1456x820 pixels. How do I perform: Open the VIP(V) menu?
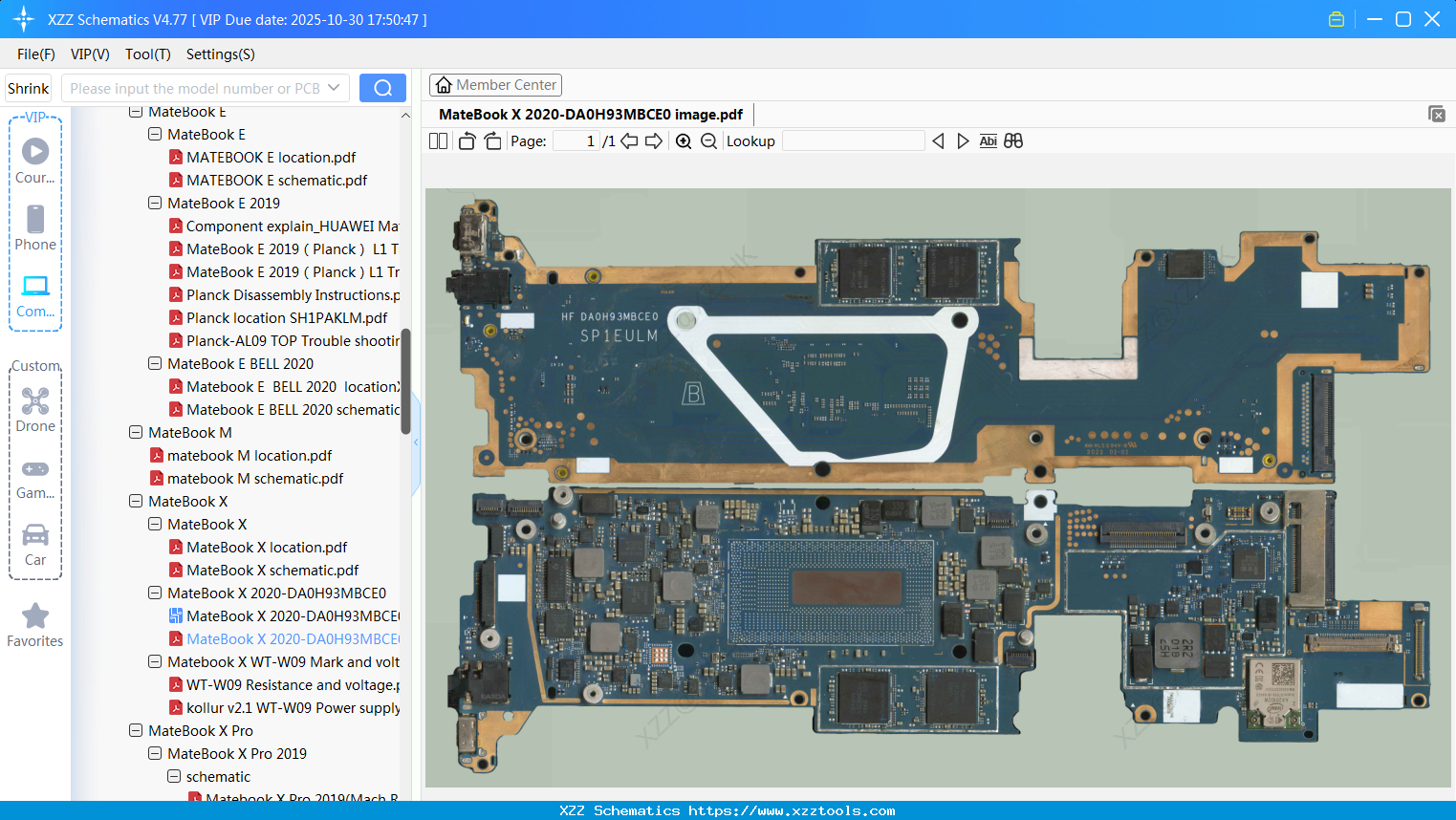click(x=90, y=54)
